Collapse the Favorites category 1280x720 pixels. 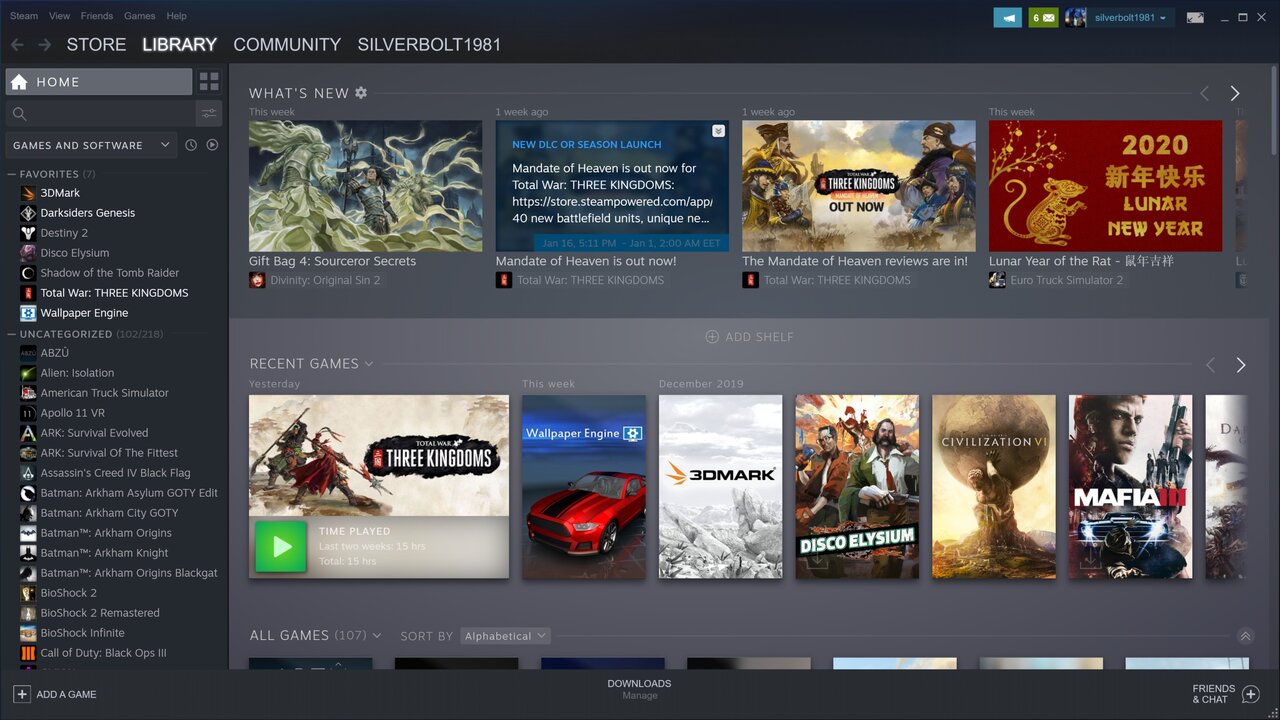(x=12, y=174)
